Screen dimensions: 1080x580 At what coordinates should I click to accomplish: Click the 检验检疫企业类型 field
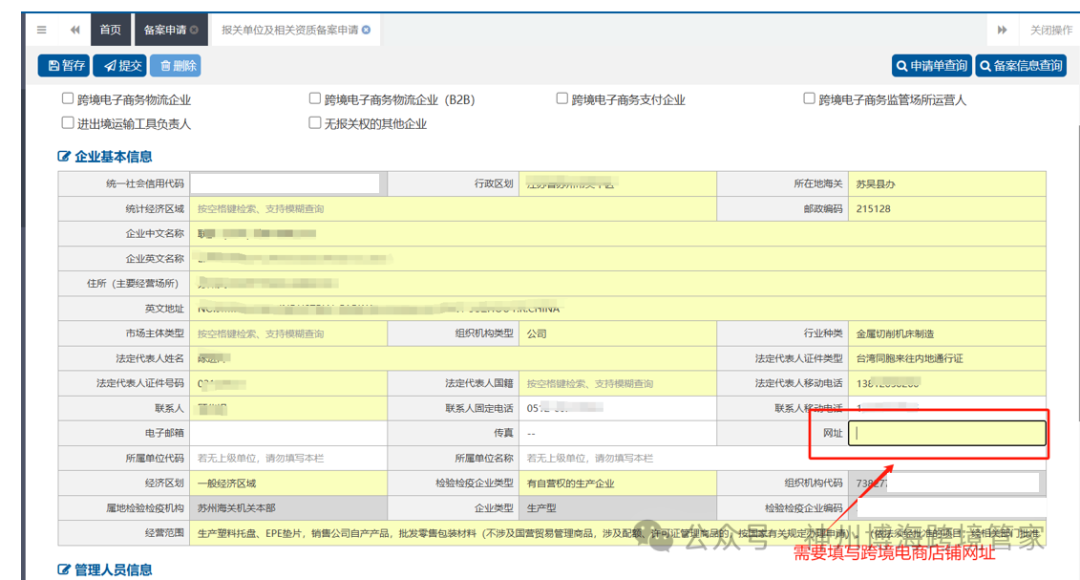[x=618, y=483]
